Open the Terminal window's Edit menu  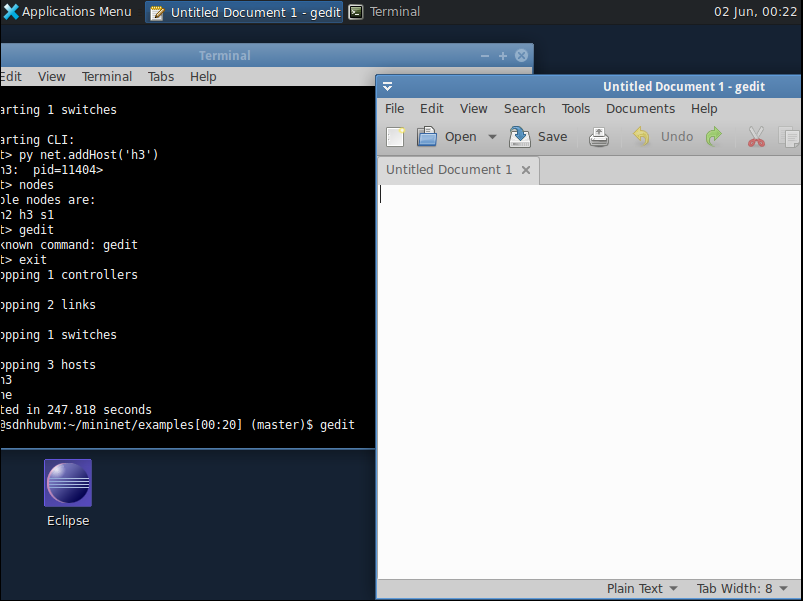click(x=11, y=76)
